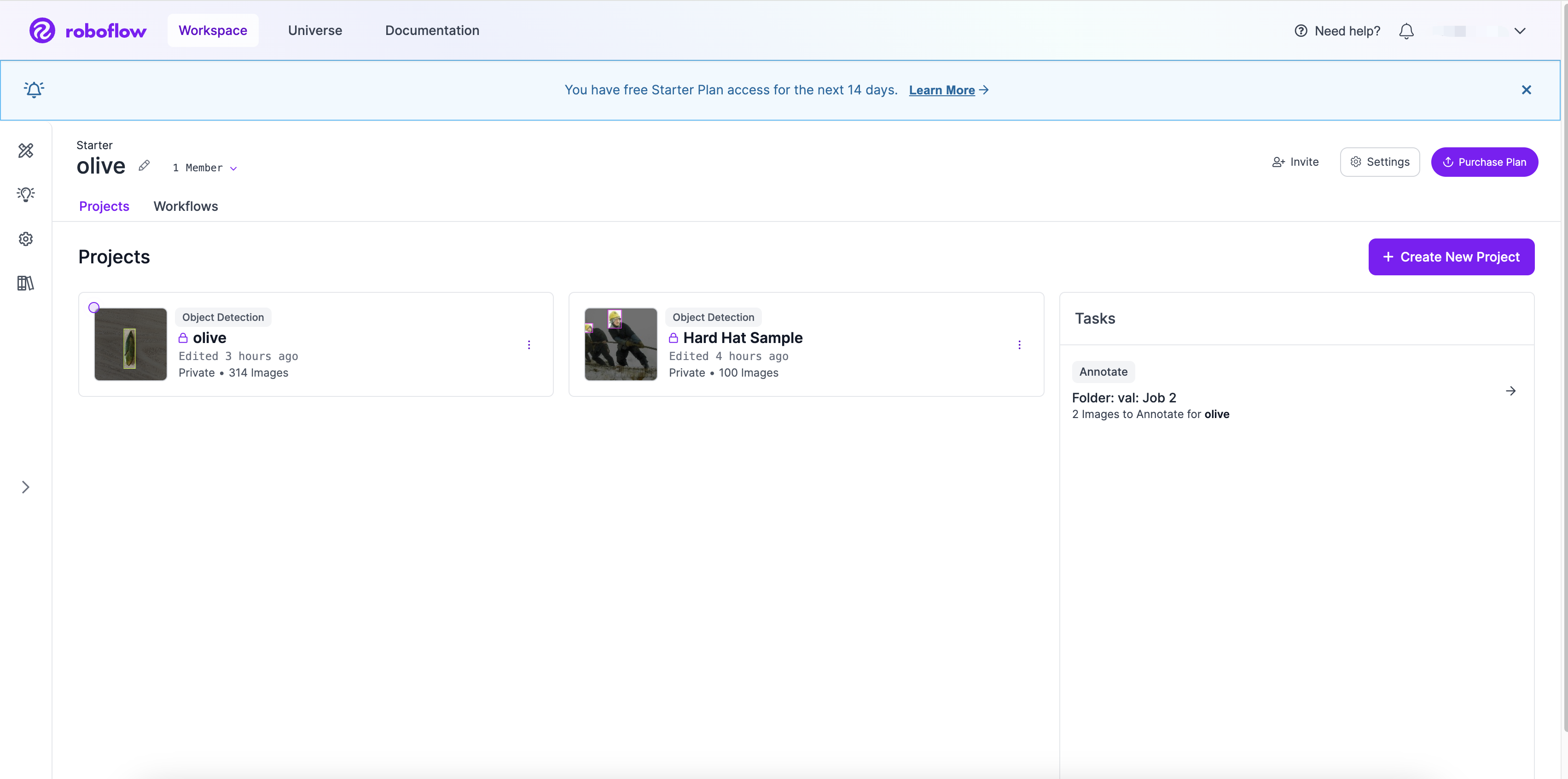Click the Need help? question icon
Screen dimensions: 1568x779
tap(1301, 31)
